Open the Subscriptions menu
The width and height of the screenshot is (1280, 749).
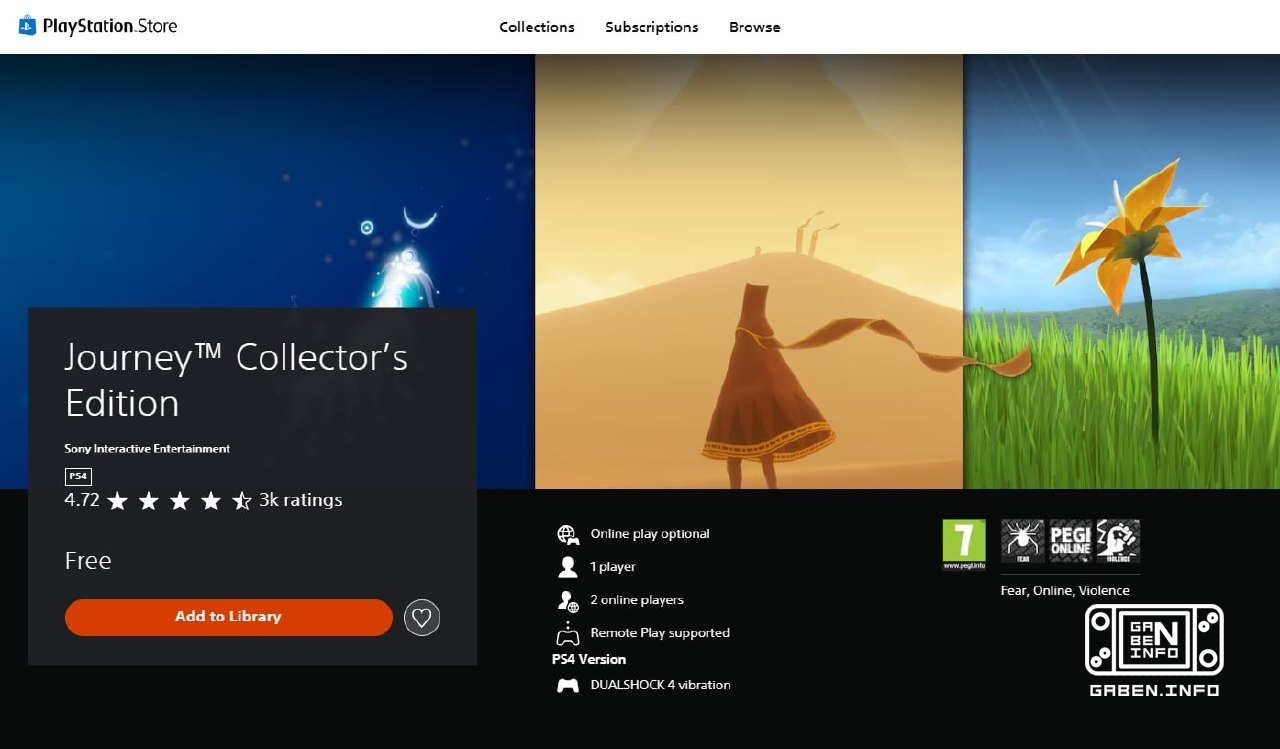point(652,27)
